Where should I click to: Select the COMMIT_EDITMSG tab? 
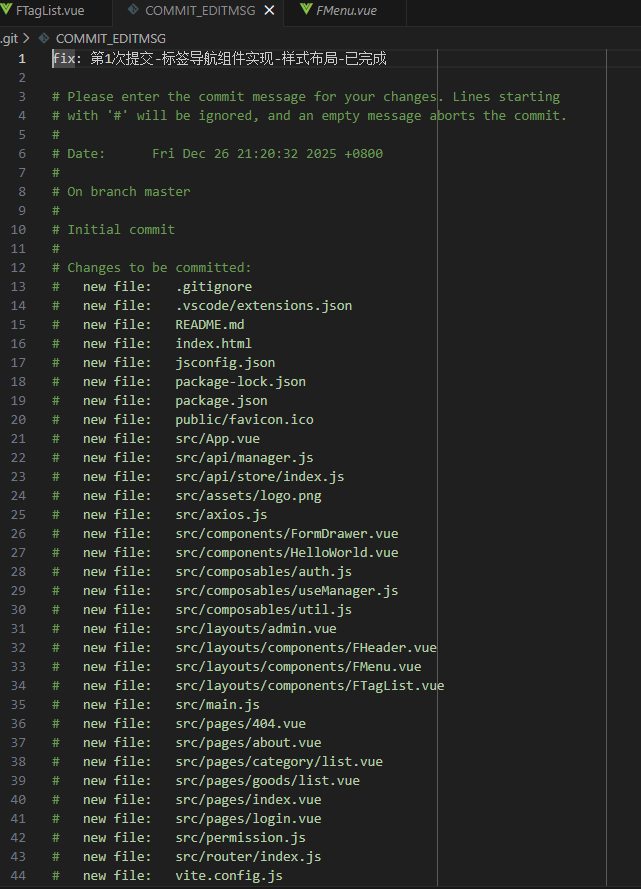pyautogui.click(x=199, y=11)
